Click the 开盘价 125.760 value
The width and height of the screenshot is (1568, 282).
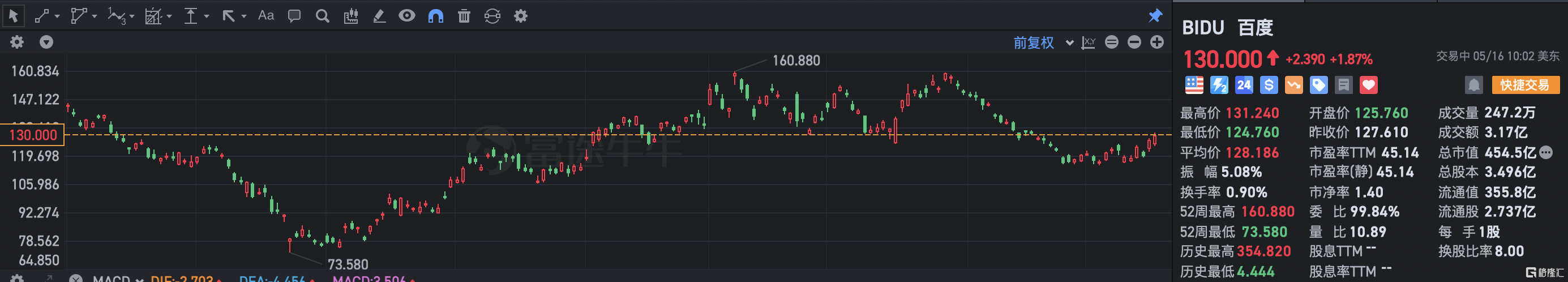pyautogui.click(x=1381, y=113)
